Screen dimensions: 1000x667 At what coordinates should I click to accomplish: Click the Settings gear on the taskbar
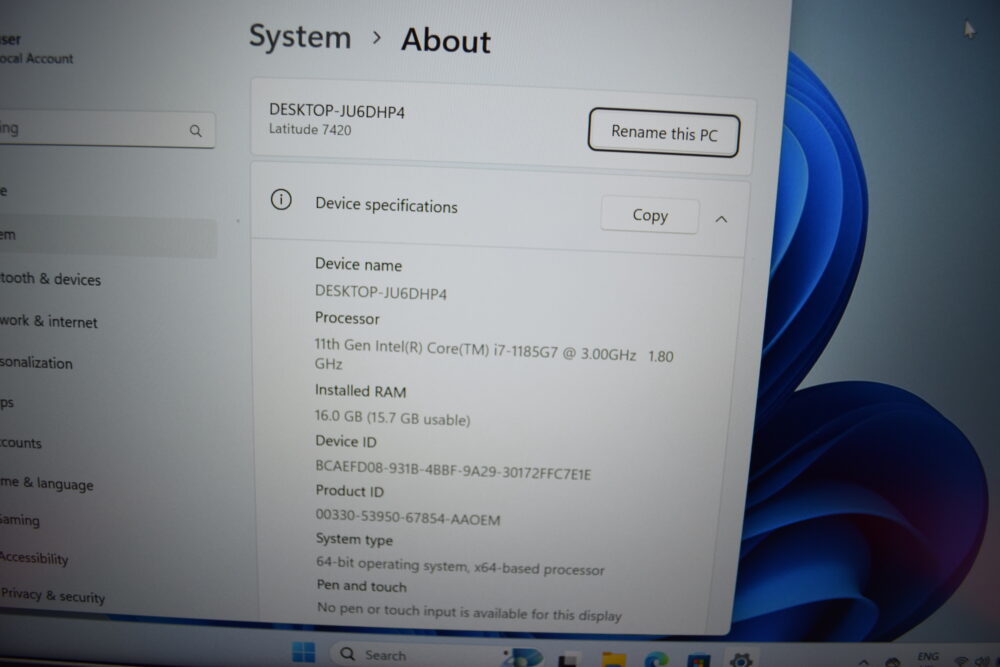740,661
